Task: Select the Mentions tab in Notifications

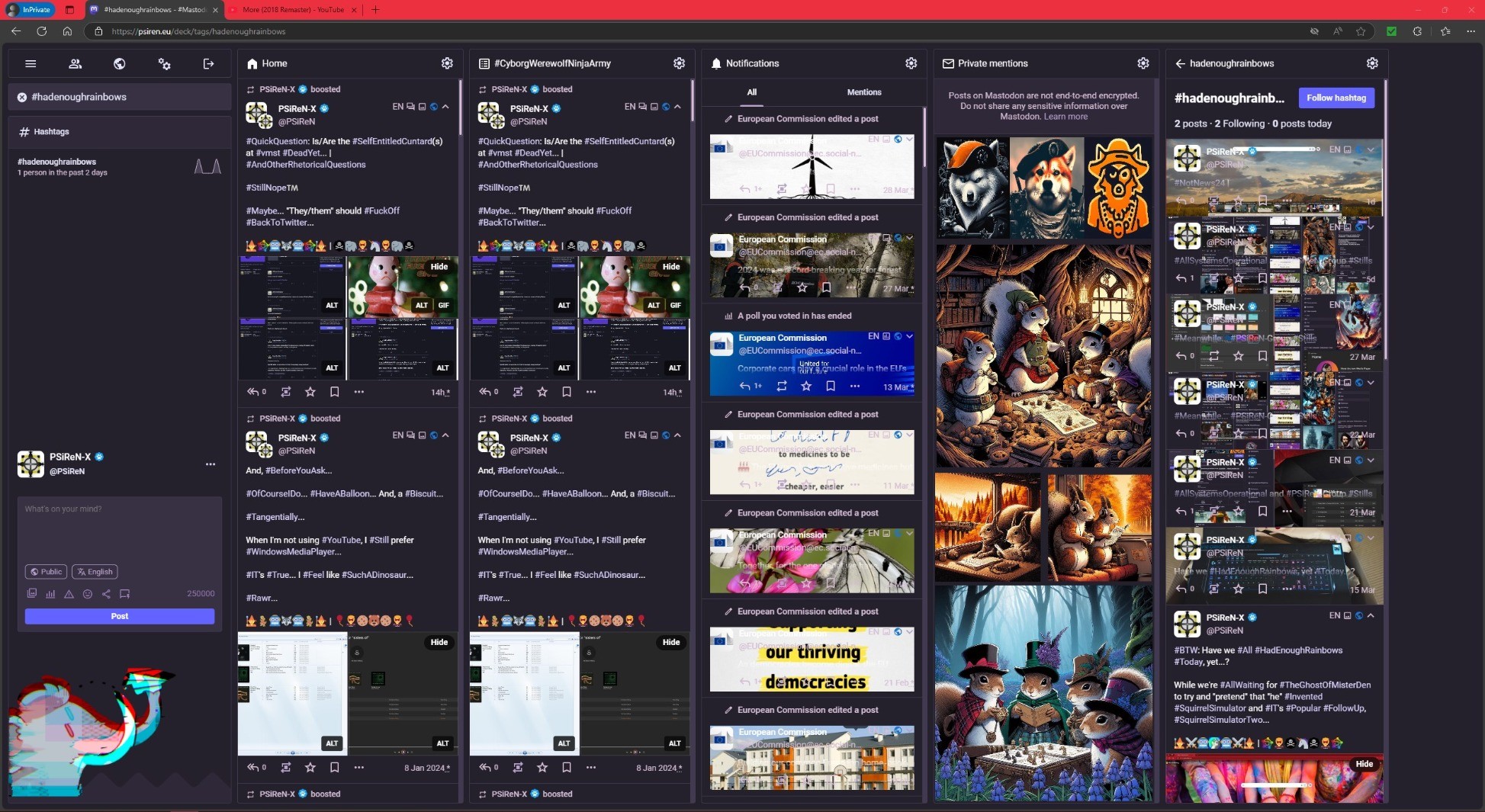Action: tap(864, 92)
